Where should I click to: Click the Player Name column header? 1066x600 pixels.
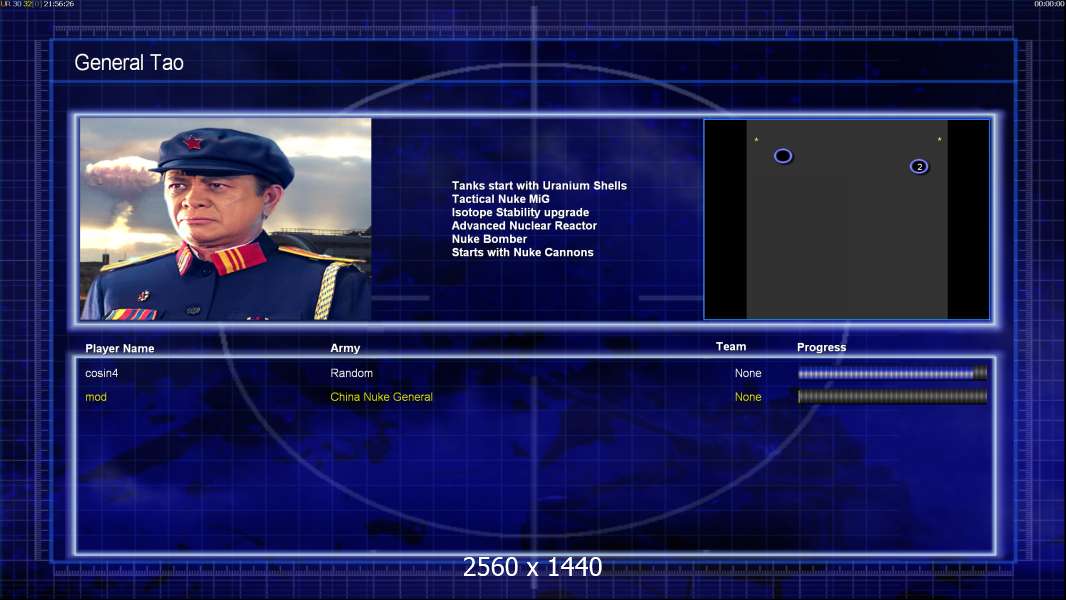[120, 349]
